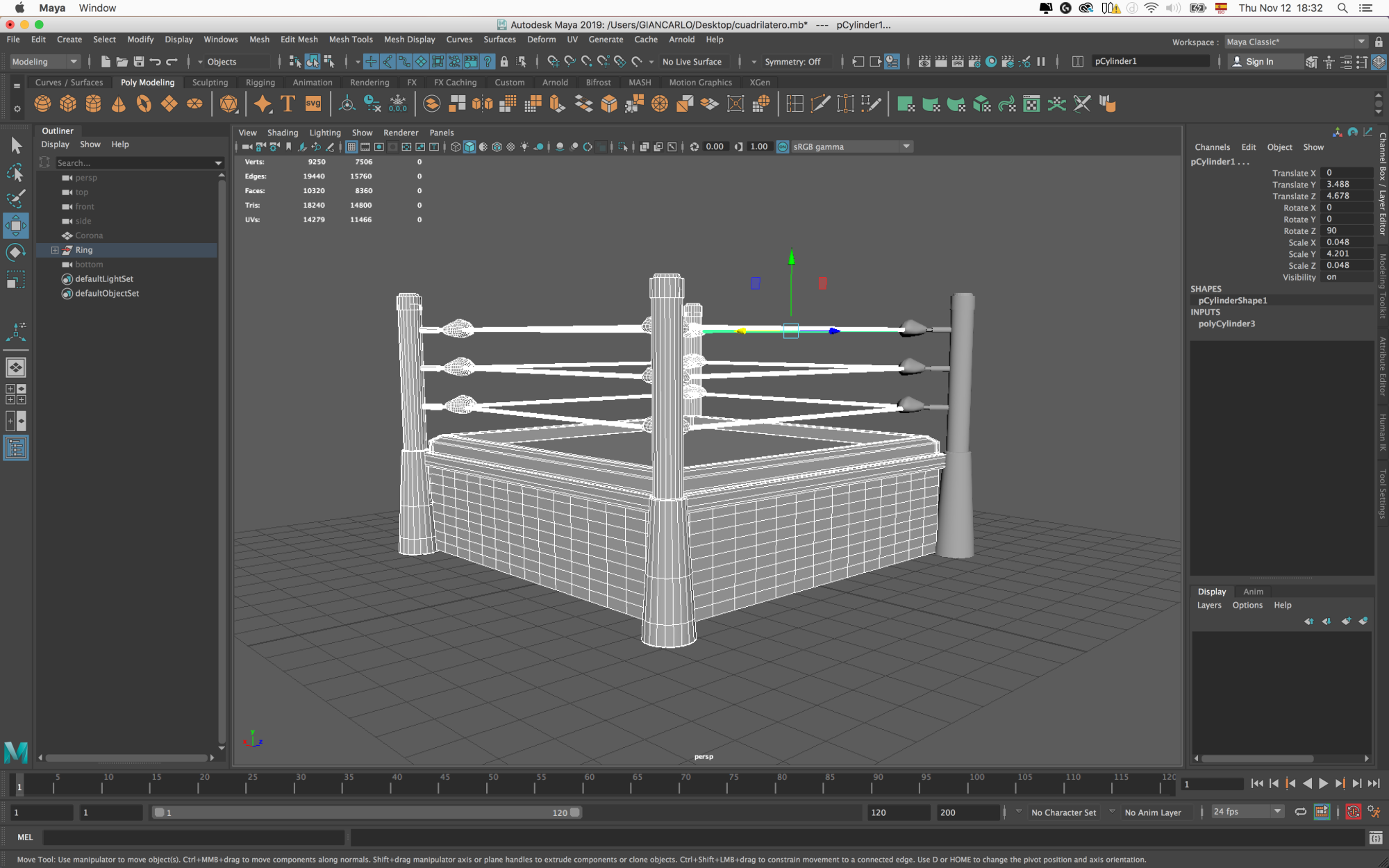Click the Select tool arrow icon
Image resolution: width=1389 pixels, height=868 pixels.
pos(15,145)
